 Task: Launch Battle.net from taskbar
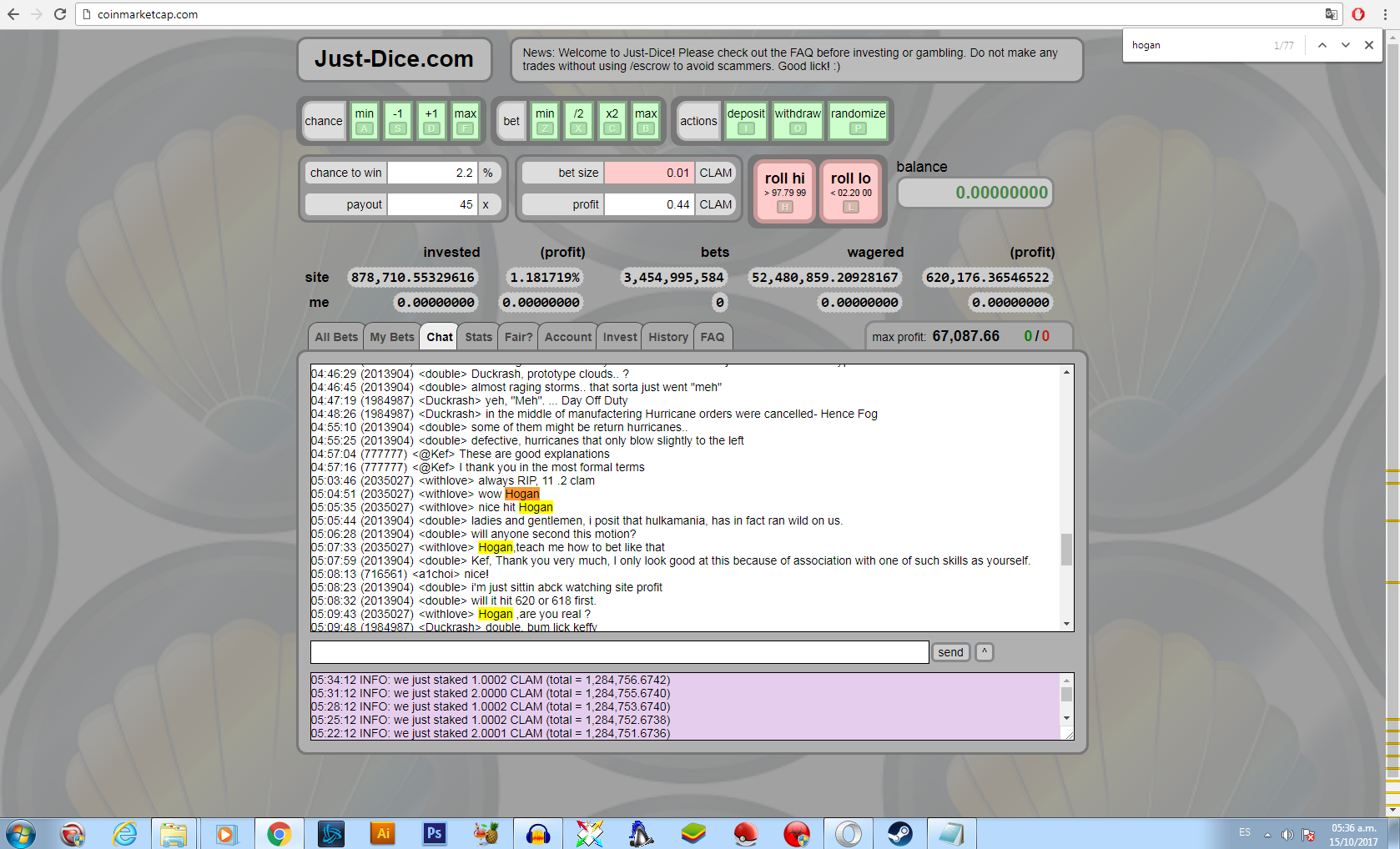331,834
